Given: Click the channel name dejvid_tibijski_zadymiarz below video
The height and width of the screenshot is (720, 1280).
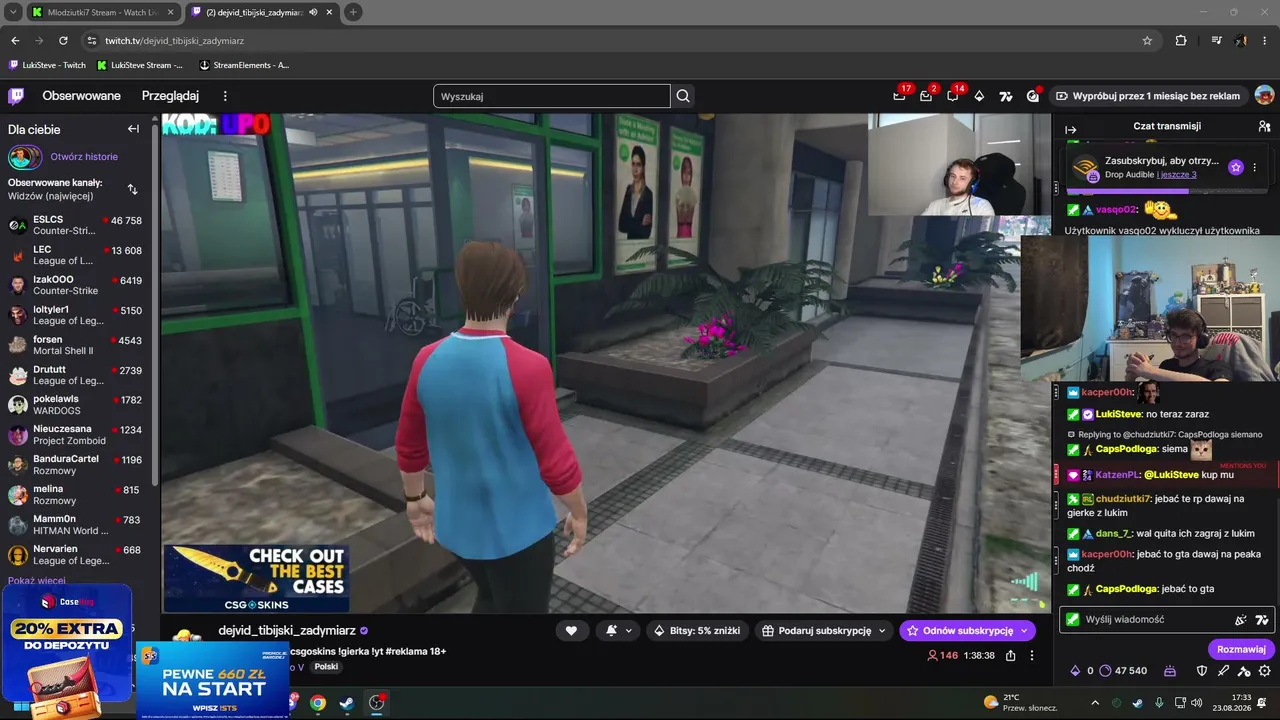Looking at the screenshot, I should (x=287, y=631).
